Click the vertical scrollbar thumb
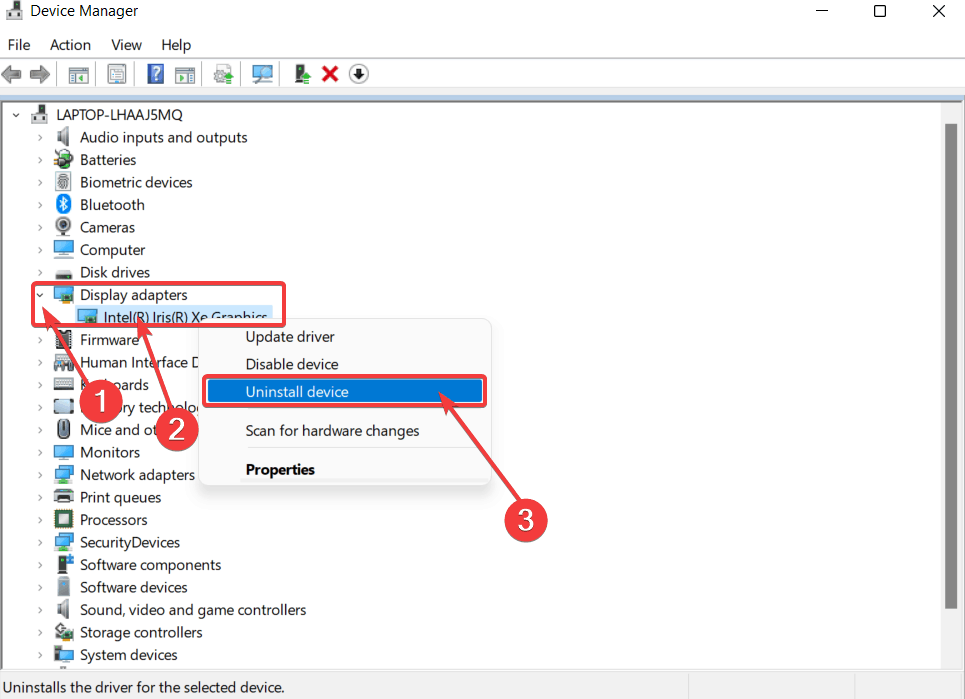The width and height of the screenshot is (965, 699). (x=951, y=366)
